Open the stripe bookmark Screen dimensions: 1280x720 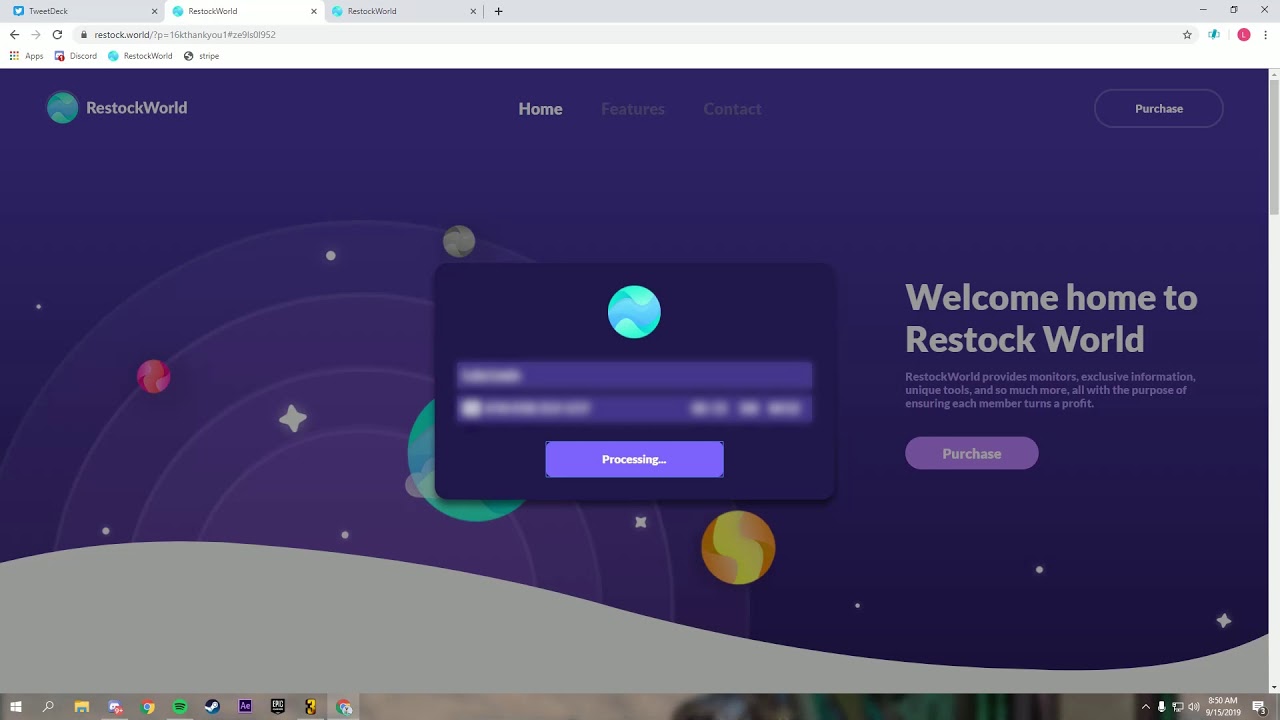coord(202,56)
